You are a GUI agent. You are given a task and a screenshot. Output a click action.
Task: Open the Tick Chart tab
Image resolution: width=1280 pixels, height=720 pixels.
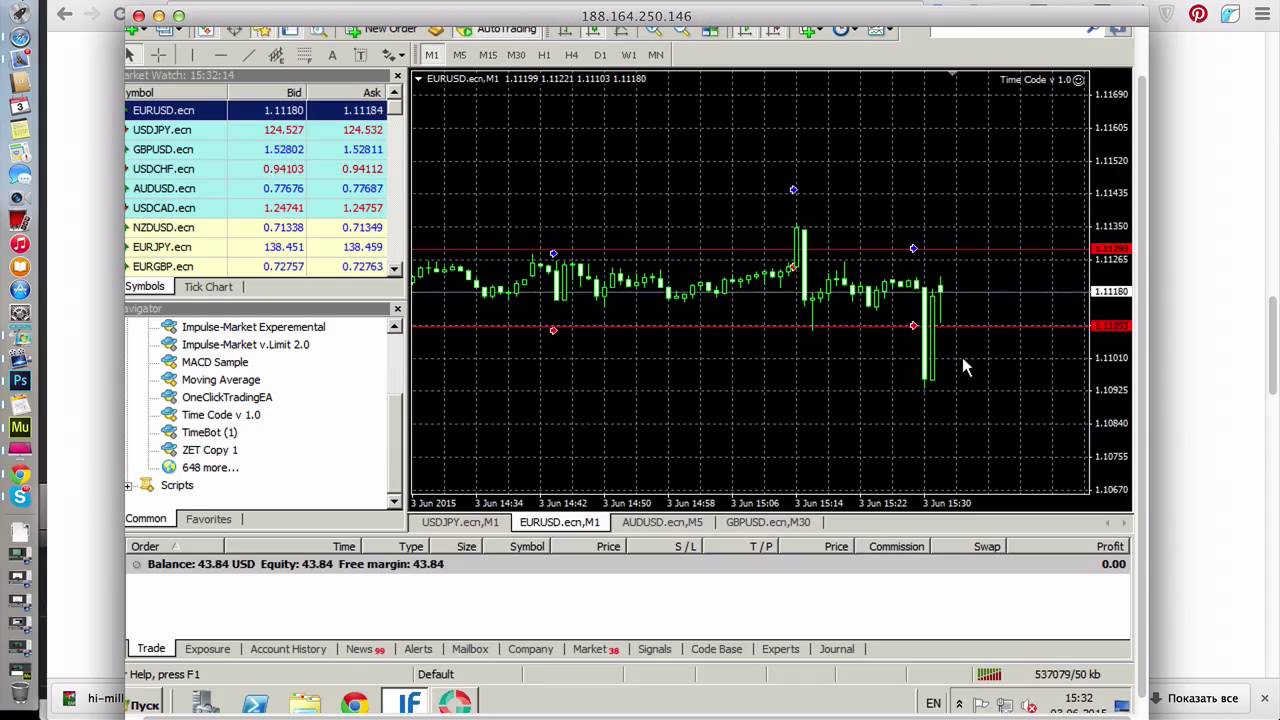(208, 287)
